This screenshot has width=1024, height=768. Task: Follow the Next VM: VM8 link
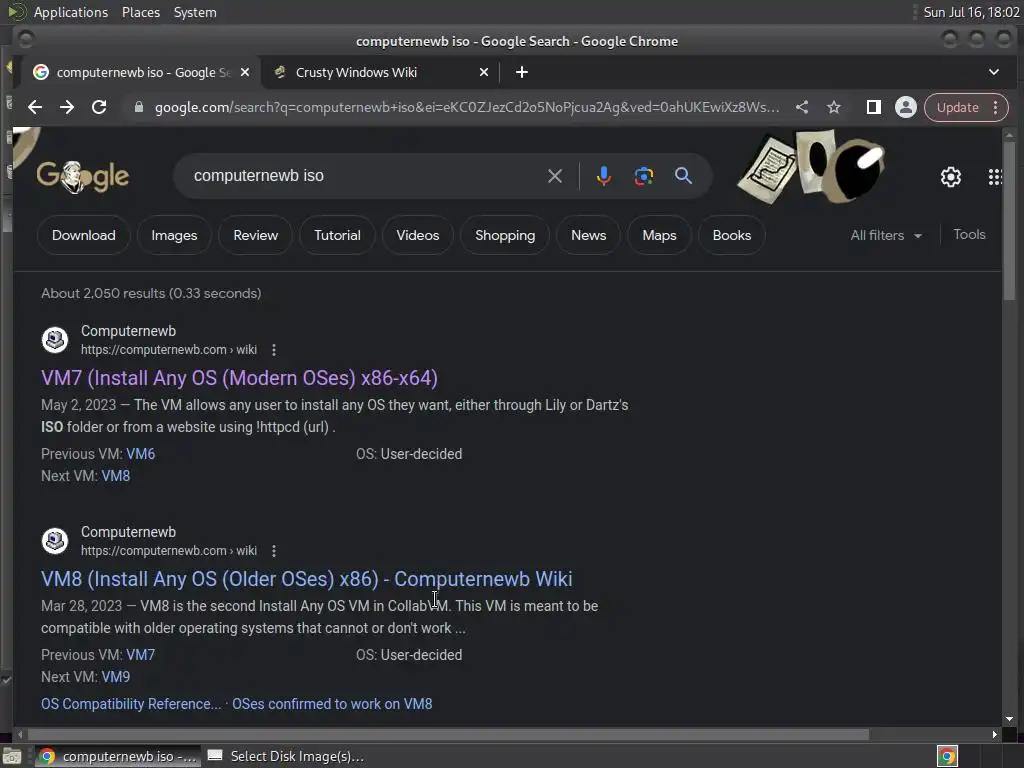click(x=116, y=476)
